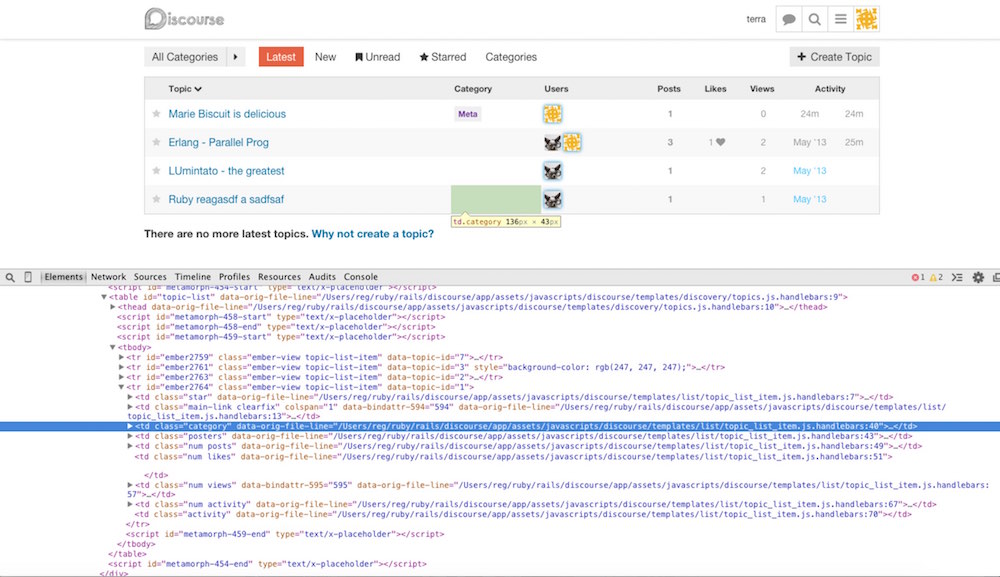Expand the tr ember2761 node
Screen dimensions: 1000x577
pyautogui.click(x=121, y=367)
